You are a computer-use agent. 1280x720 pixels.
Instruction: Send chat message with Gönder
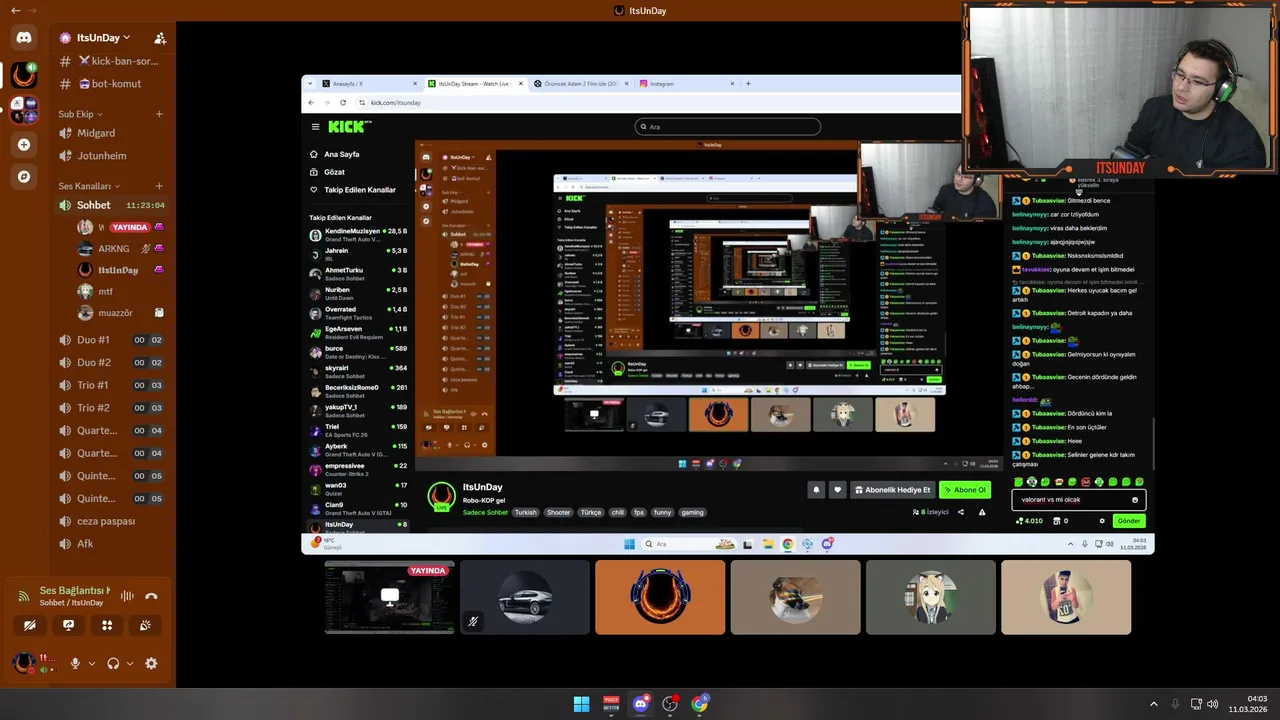point(1129,521)
